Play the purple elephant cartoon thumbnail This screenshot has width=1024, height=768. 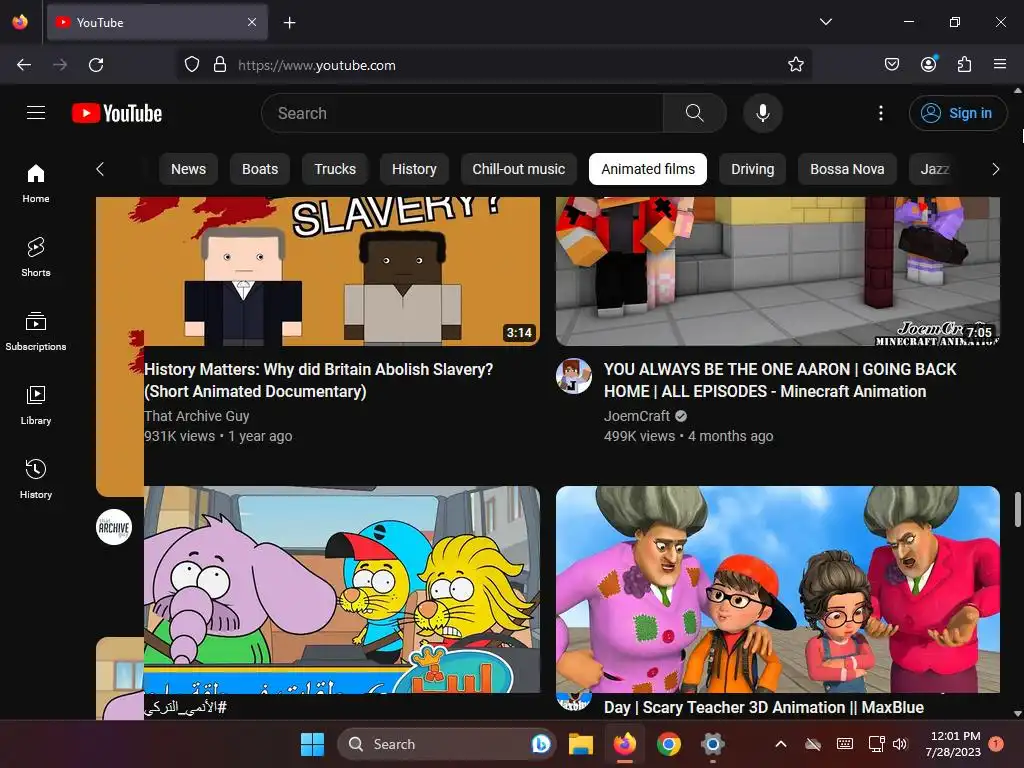[342, 589]
